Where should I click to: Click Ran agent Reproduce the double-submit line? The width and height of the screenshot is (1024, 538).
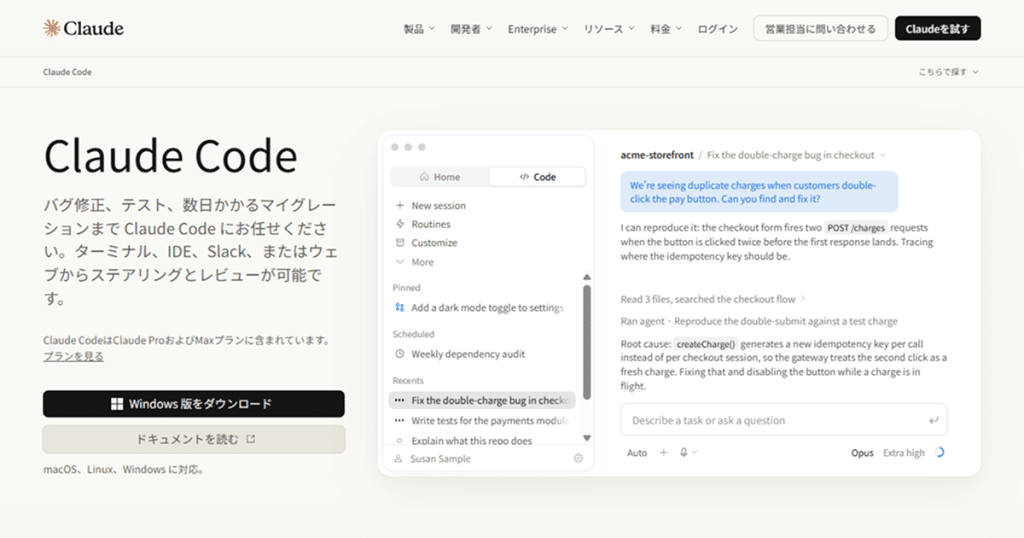(759, 321)
